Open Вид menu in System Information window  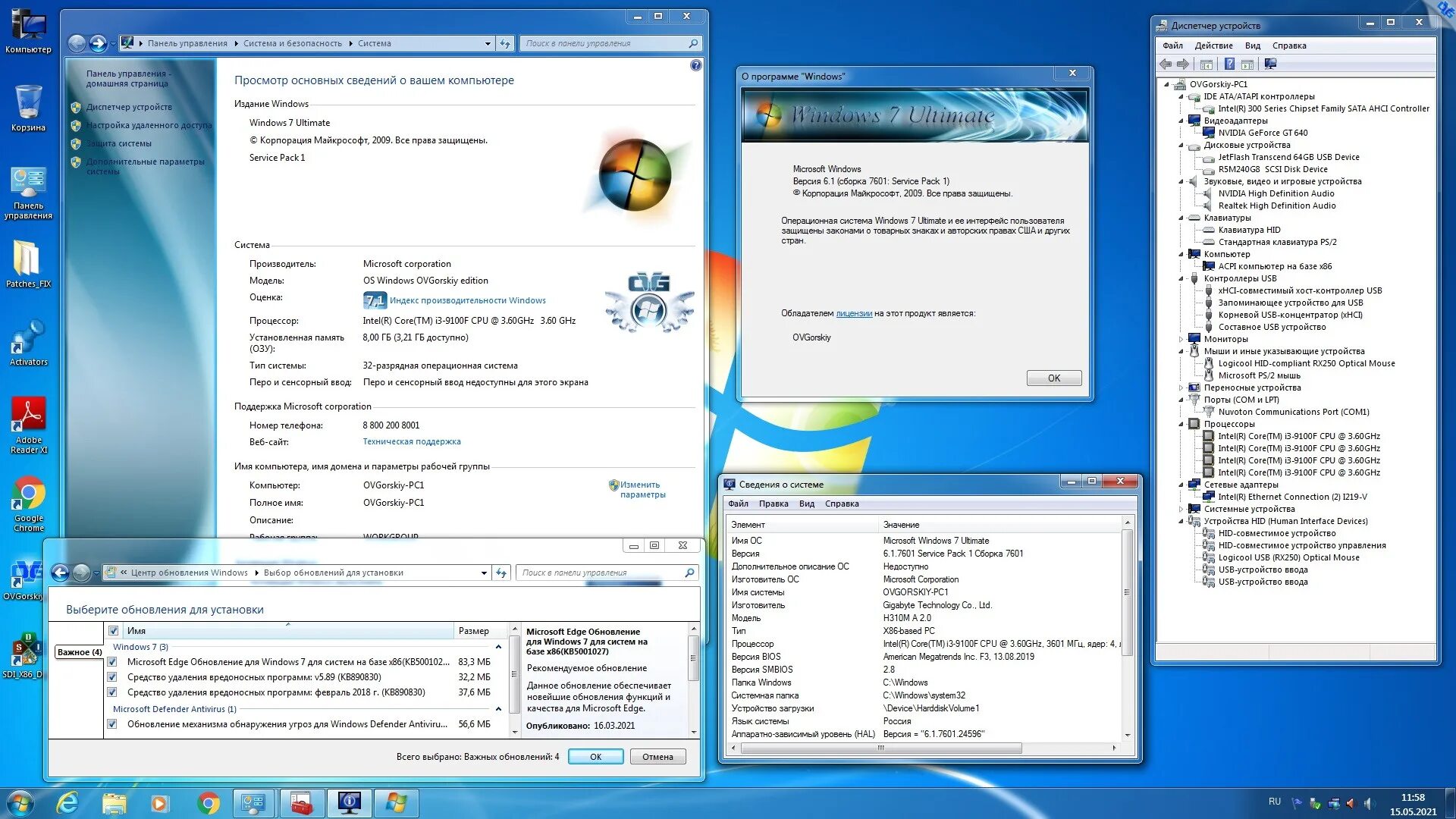coord(806,503)
